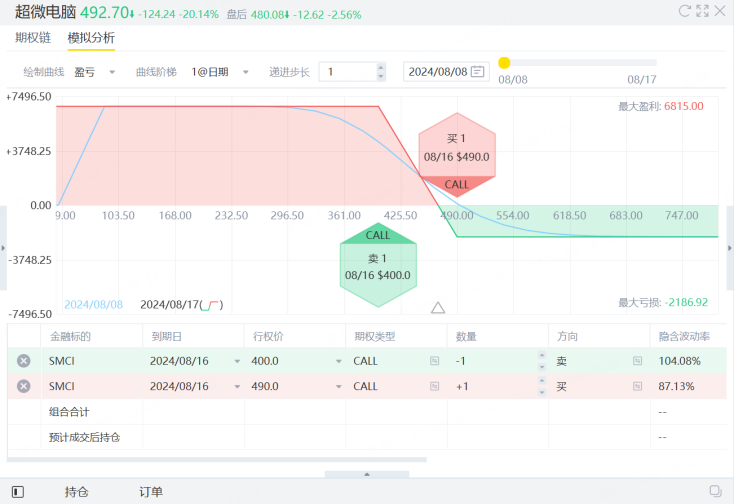Click the pop-out window icon at bottom right
Image resolution: width=734 pixels, height=504 pixels.
tap(715, 491)
